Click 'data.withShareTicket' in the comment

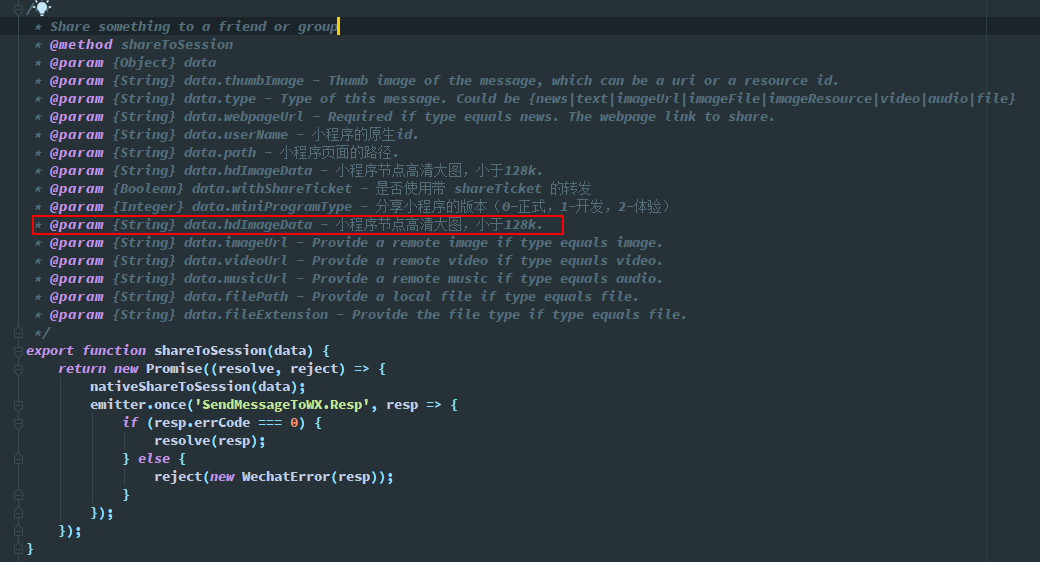(271, 188)
